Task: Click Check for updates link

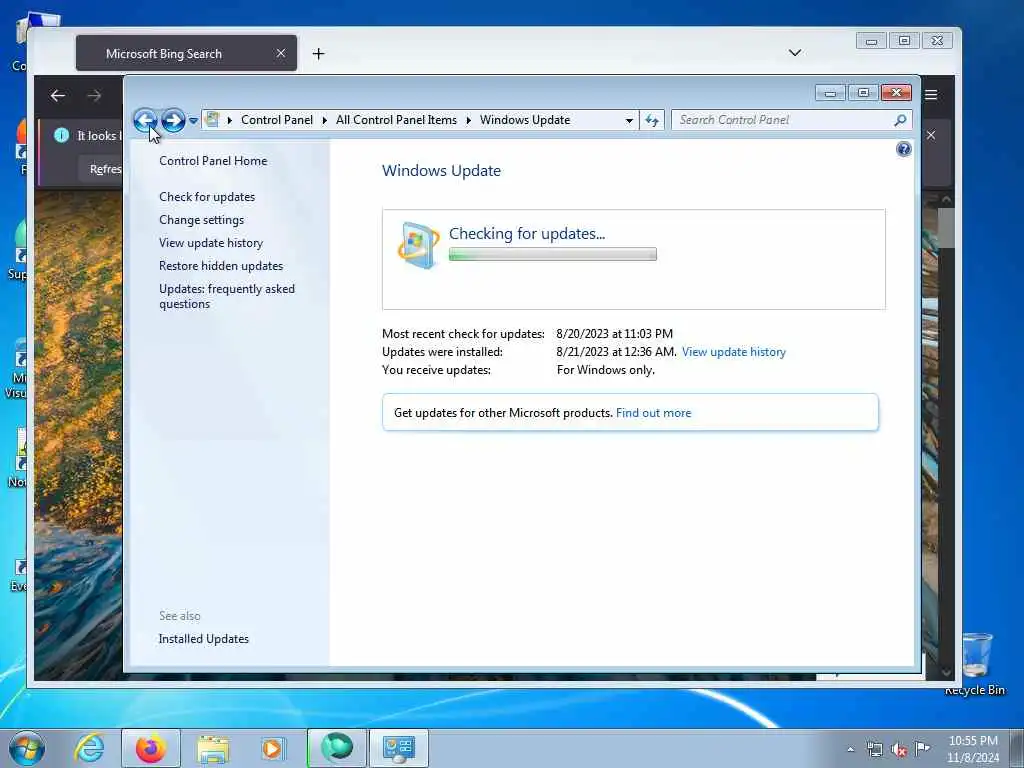Action: click(207, 197)
